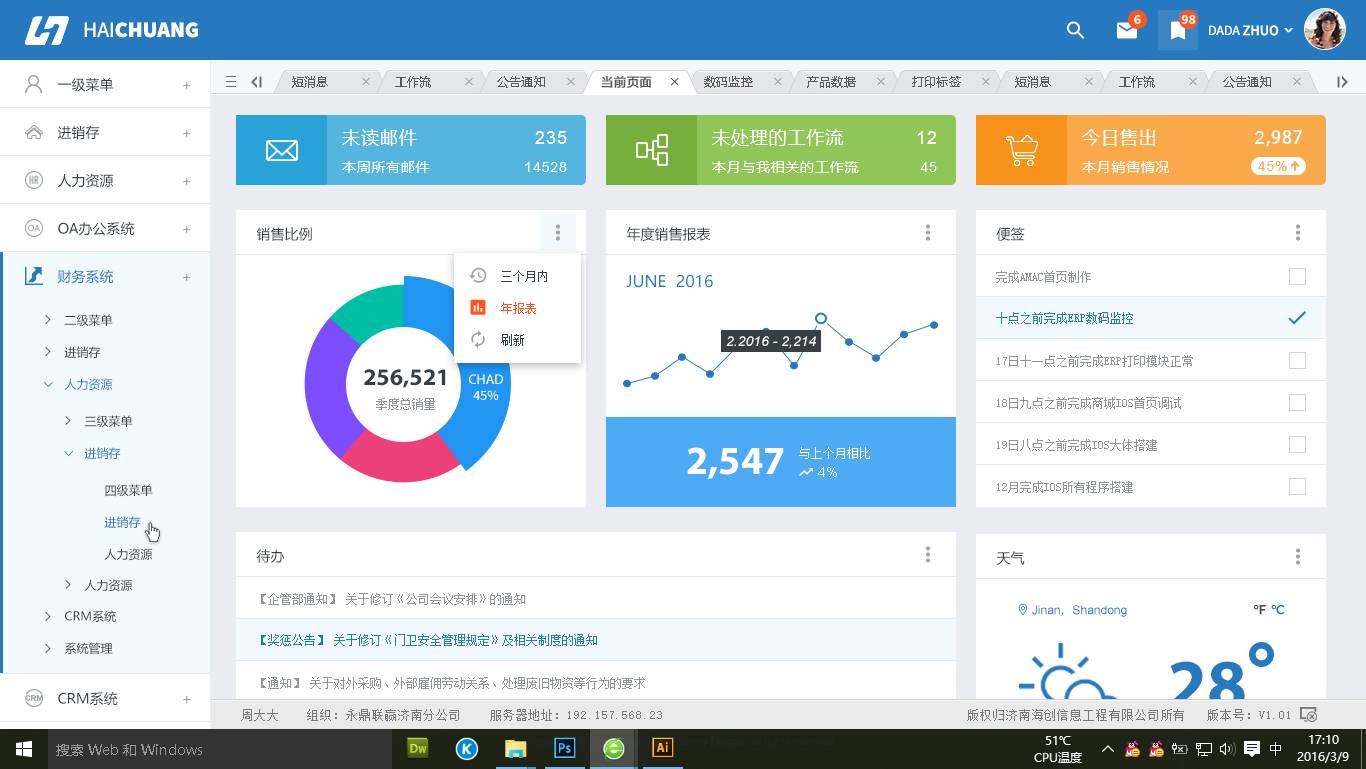Switch the weather to Fahrenheit
The height and width of the screenshot is (769, 1366).
(1260, 609)
